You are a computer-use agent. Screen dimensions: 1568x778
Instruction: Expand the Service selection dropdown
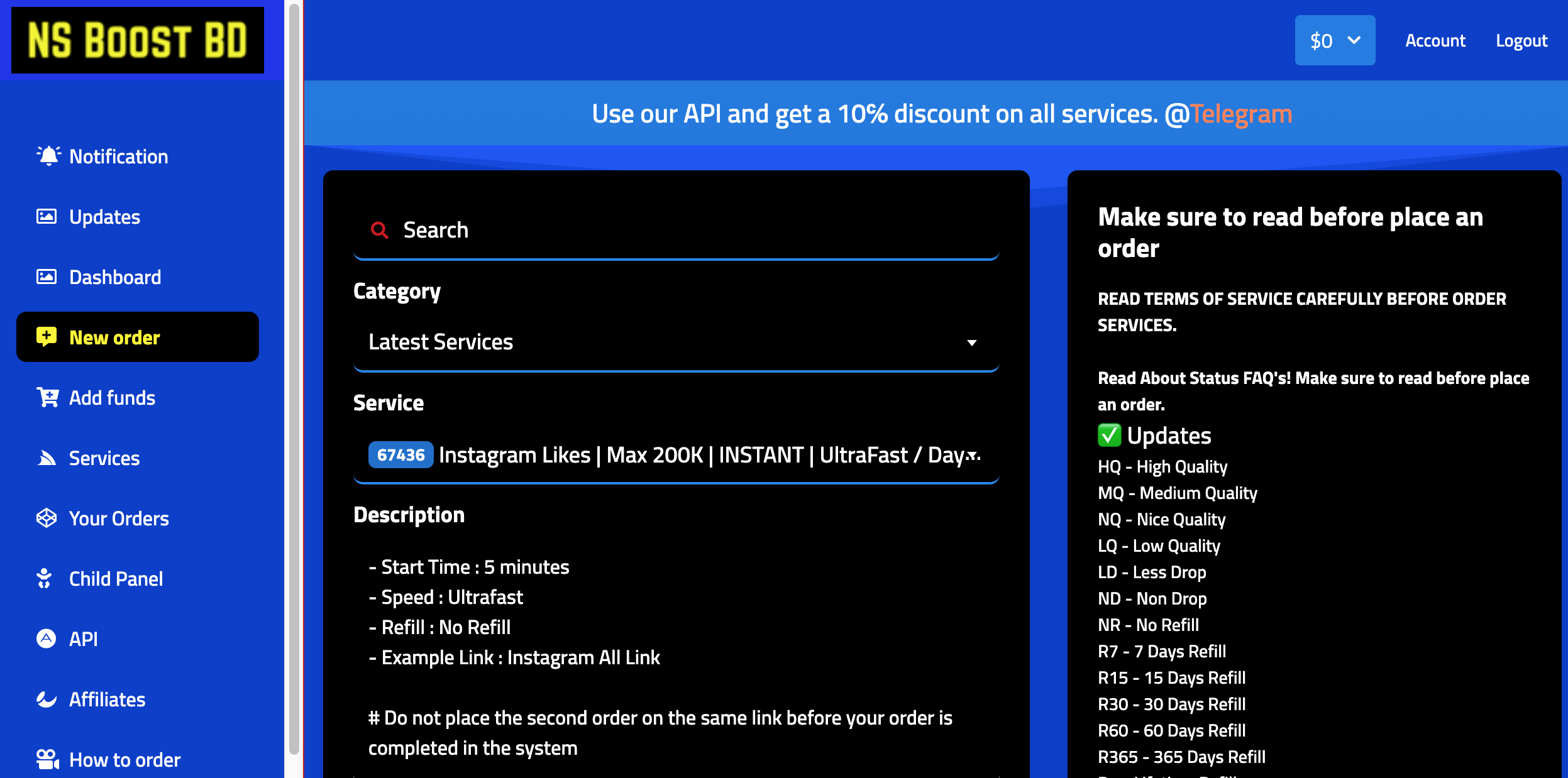pos(676,454)
